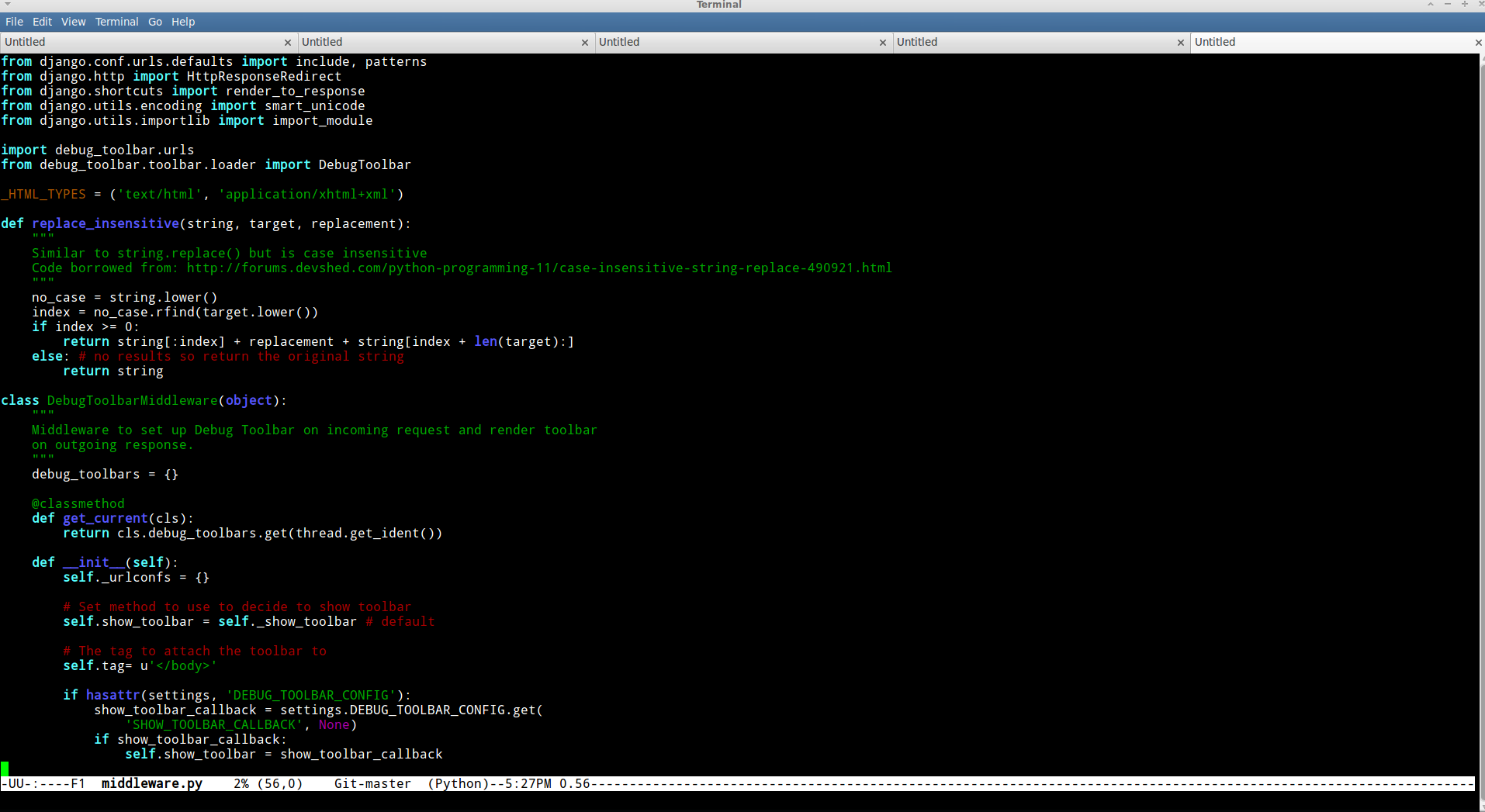Close the second Untitled tab
This screenshot has height=812, width=1485.
[x=585, y=43]
